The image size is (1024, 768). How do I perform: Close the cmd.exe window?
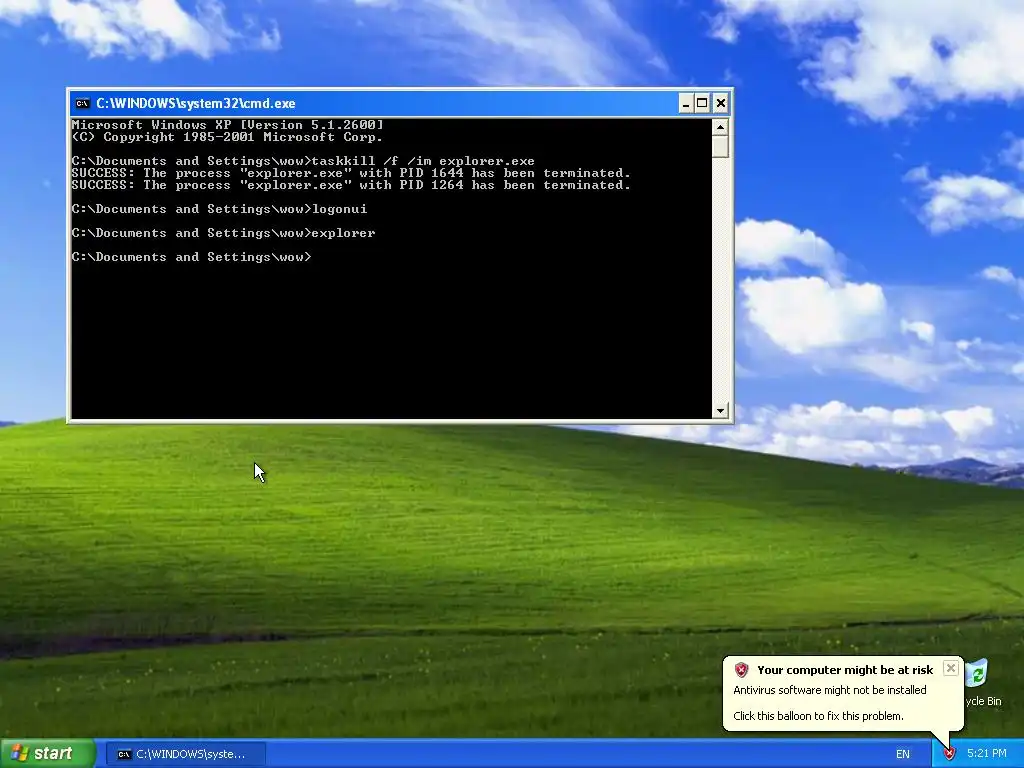point(720,103)
